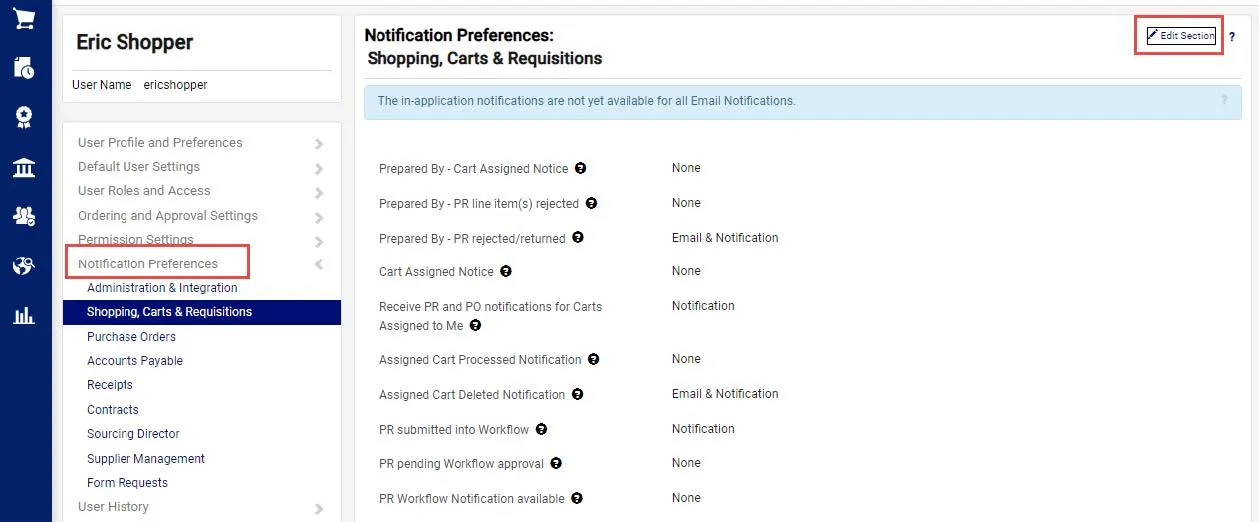Go to Contracts notifications
Screen dimensions: 1259x522
[113, 410]
